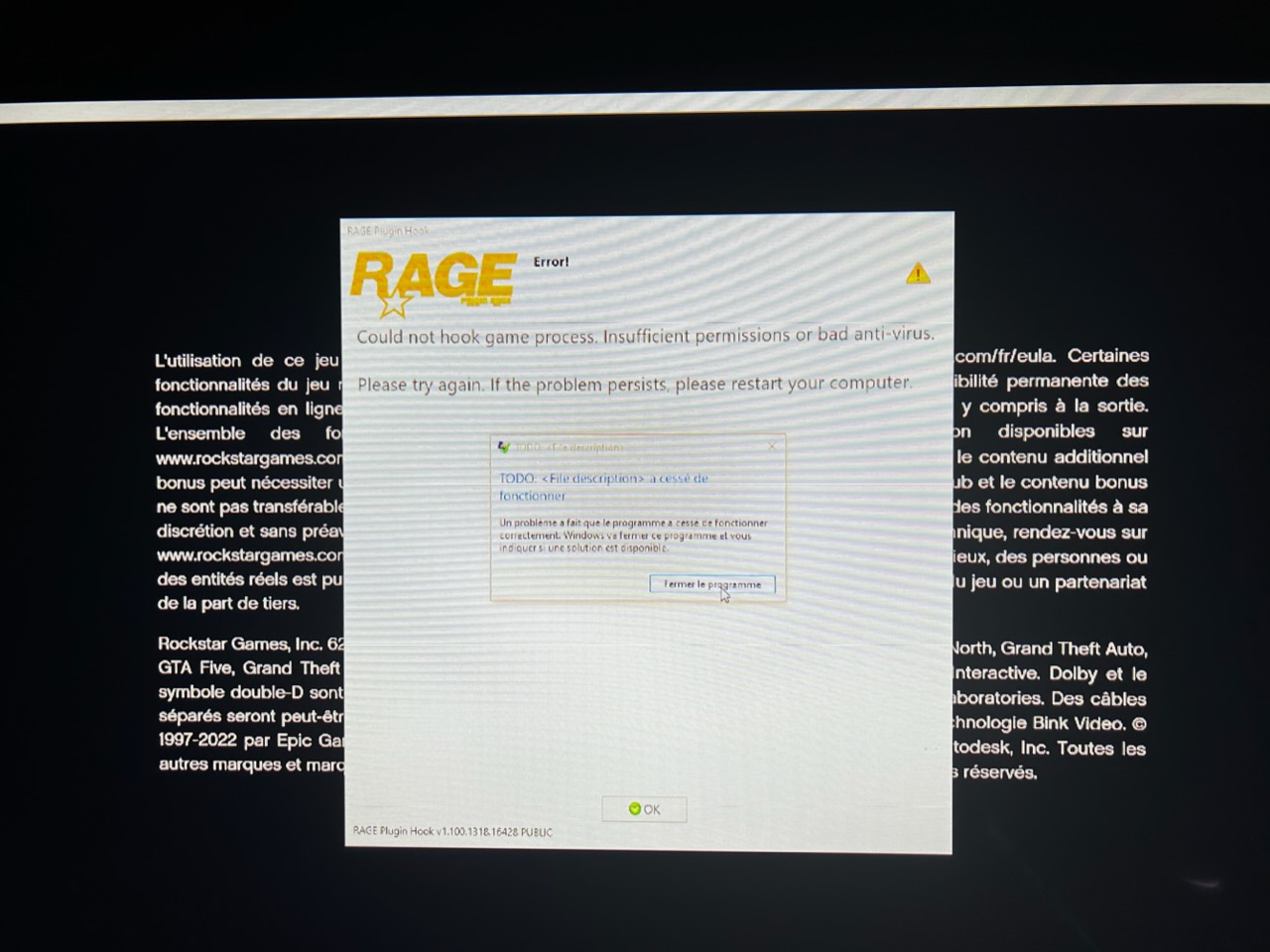Click the OK button in RAGE dialog
The width and height of the screenshot is (1270, 952).
[644, 809]
